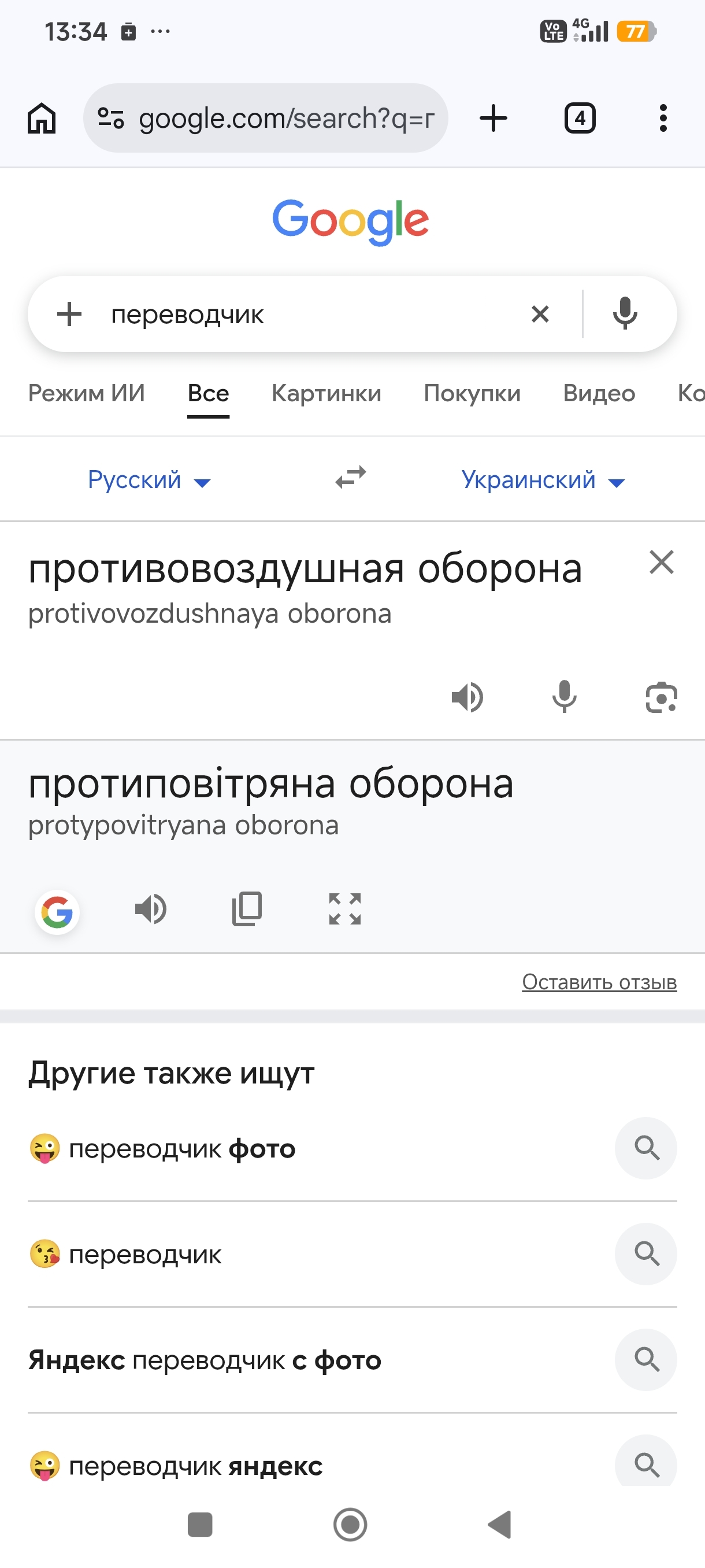This screenshot has width=705, height=1568.
Task: Open the browser three-dot menu
Action: pyautogui.click(x=663, y=118)
